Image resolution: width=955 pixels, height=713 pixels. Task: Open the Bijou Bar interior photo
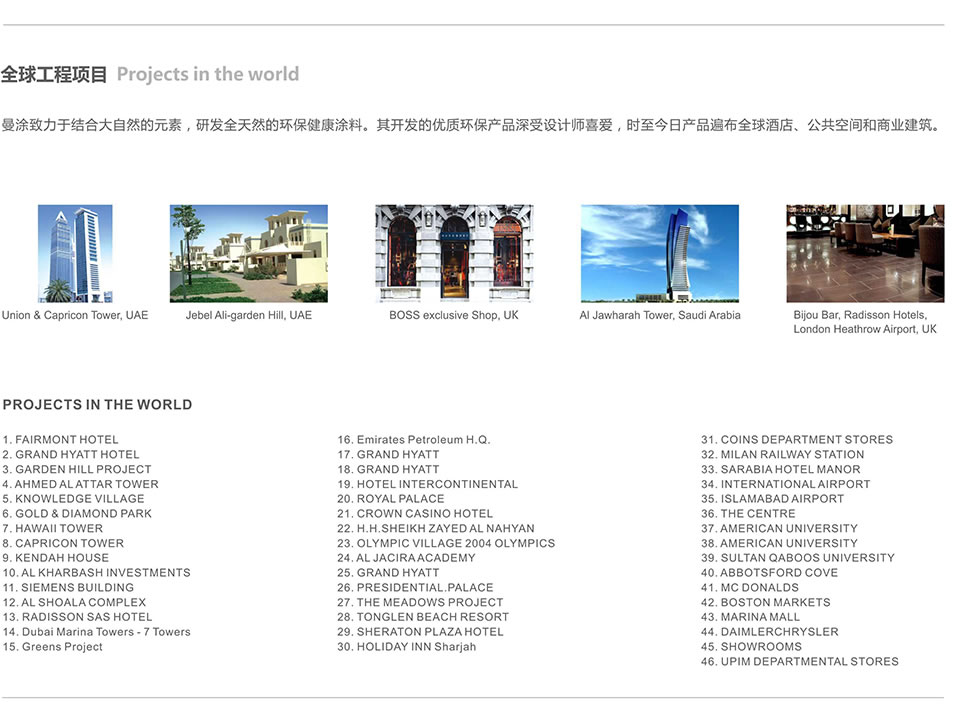(x=865, y=253)
